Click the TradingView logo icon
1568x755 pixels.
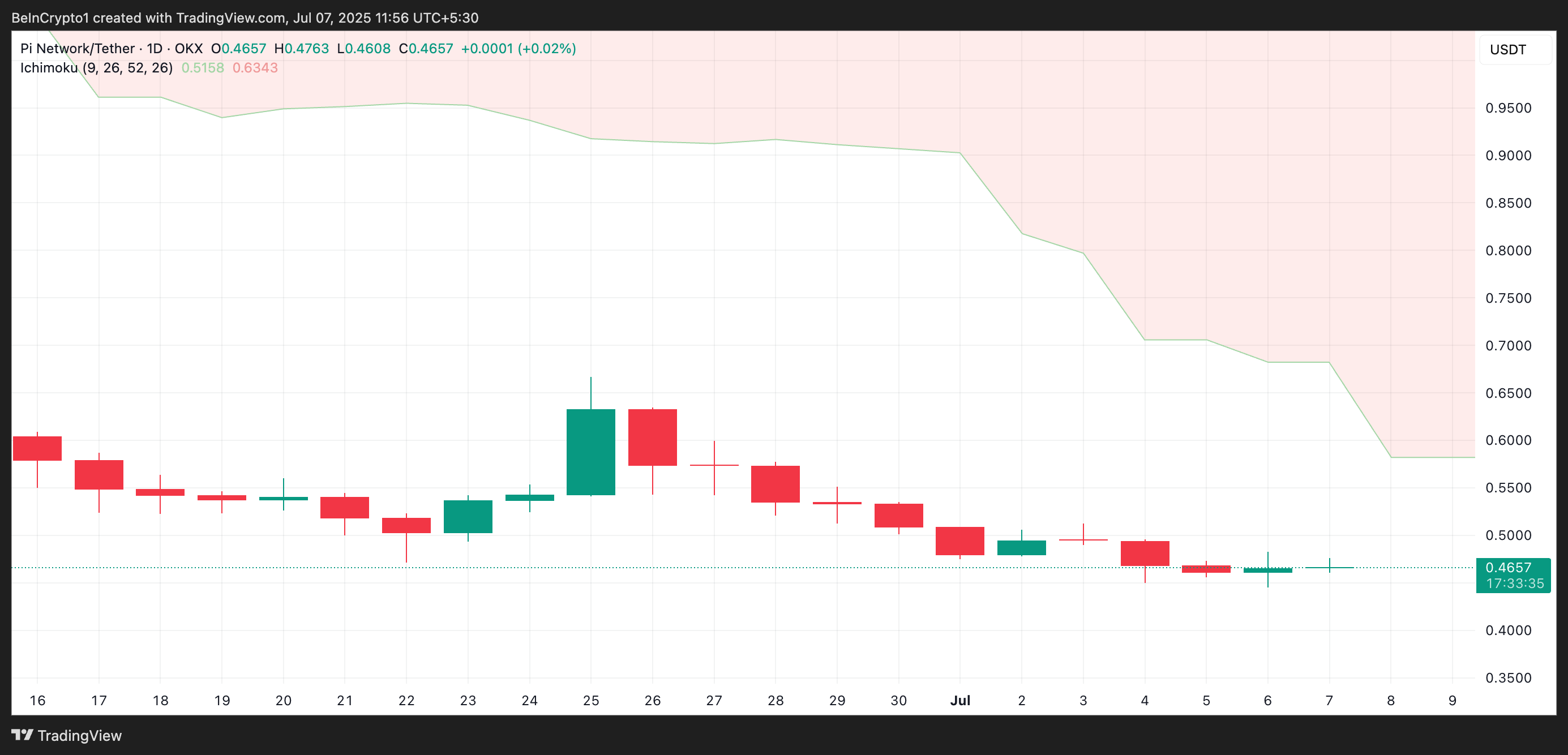coord(23,734)
